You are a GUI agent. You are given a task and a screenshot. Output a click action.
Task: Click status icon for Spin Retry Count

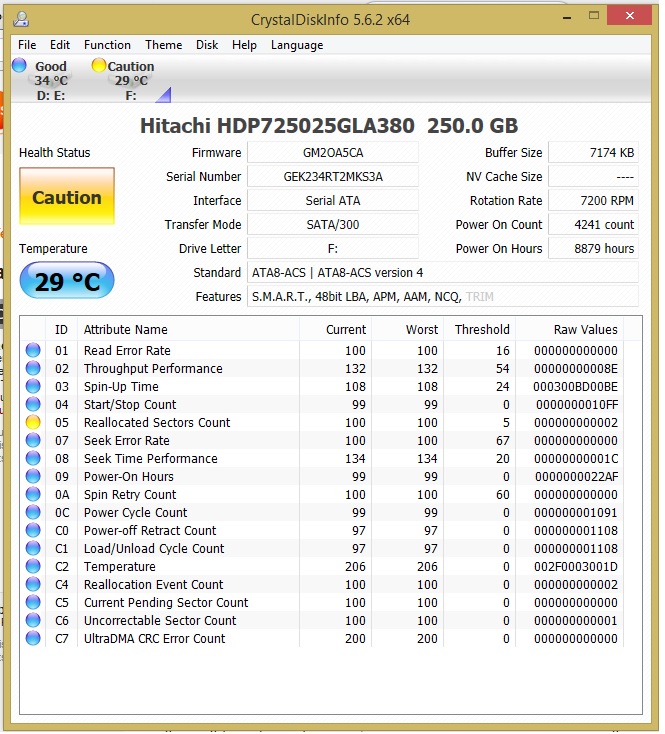pyautogui.click(x=33, y=495)
